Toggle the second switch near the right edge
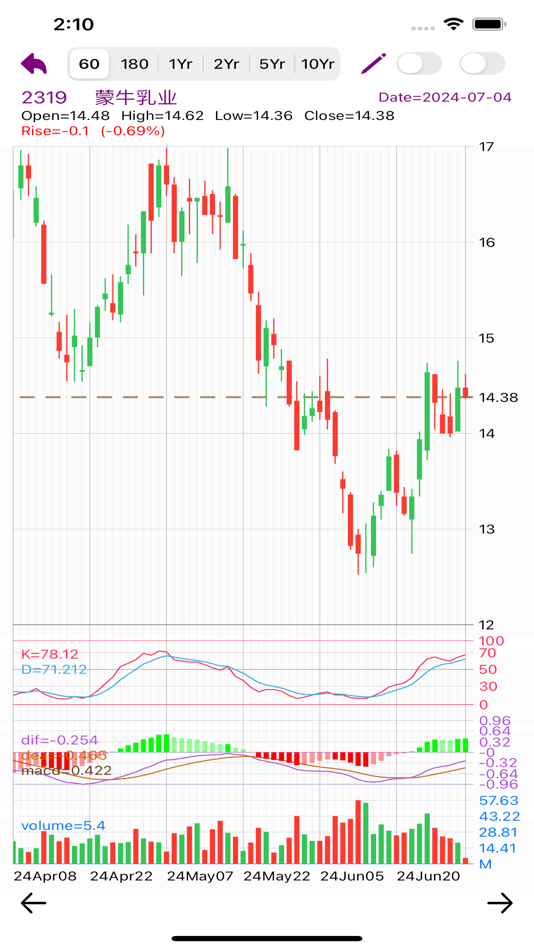The width and height of the screenshot is (534, 950). [x=482, y=64]
